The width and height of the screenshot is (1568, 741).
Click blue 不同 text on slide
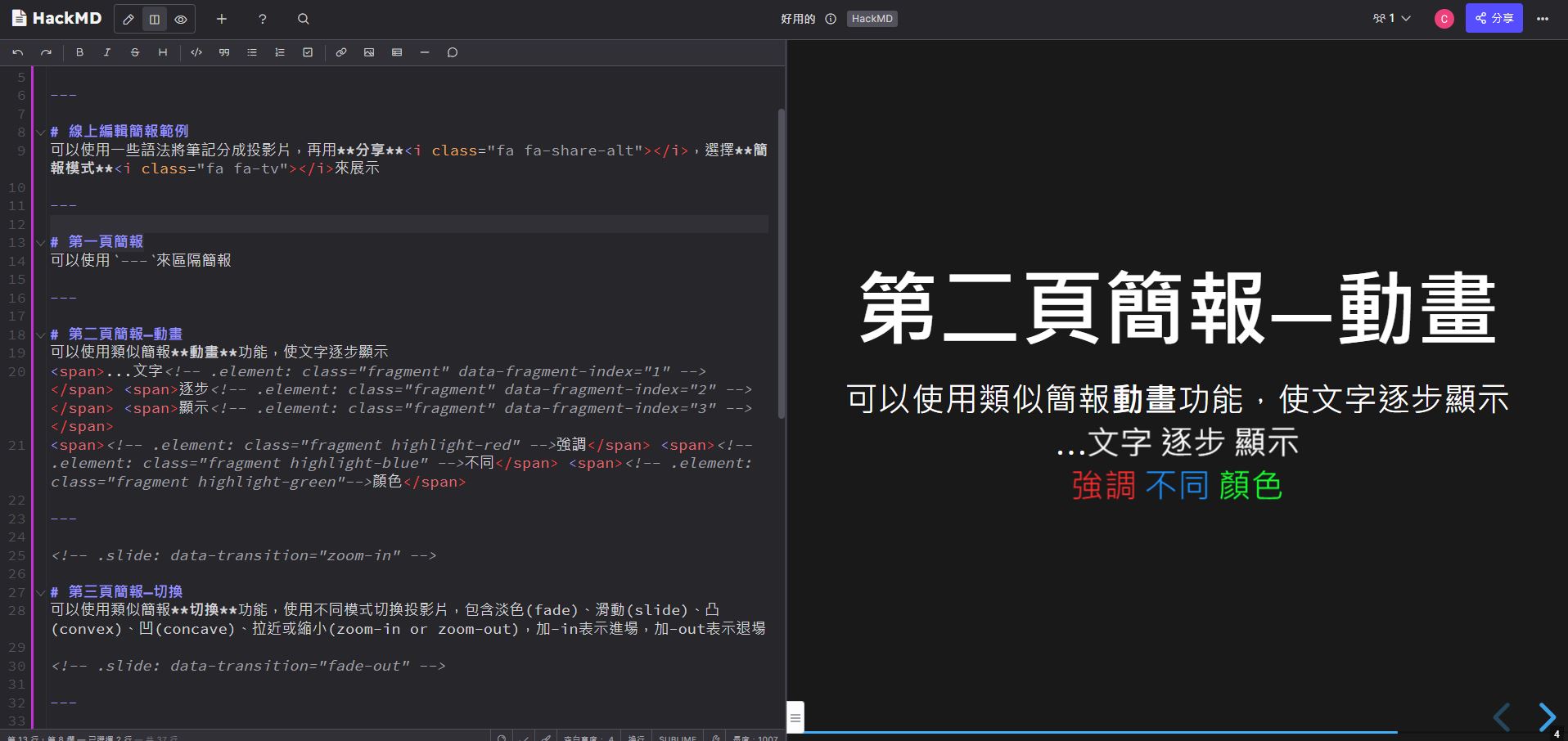tap(1177, 486)
